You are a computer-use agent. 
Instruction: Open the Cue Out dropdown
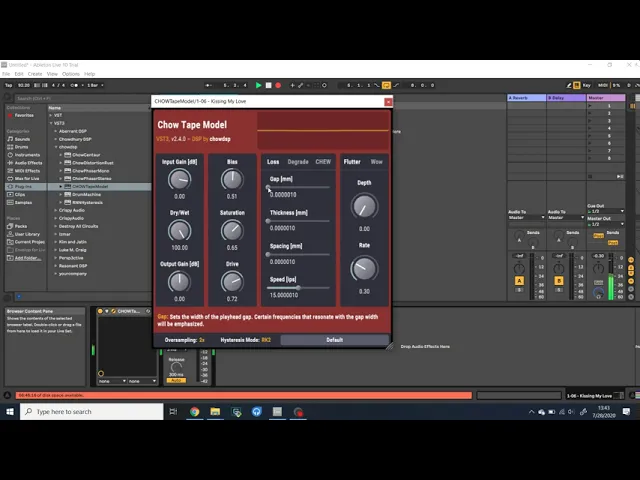(606, 211)
